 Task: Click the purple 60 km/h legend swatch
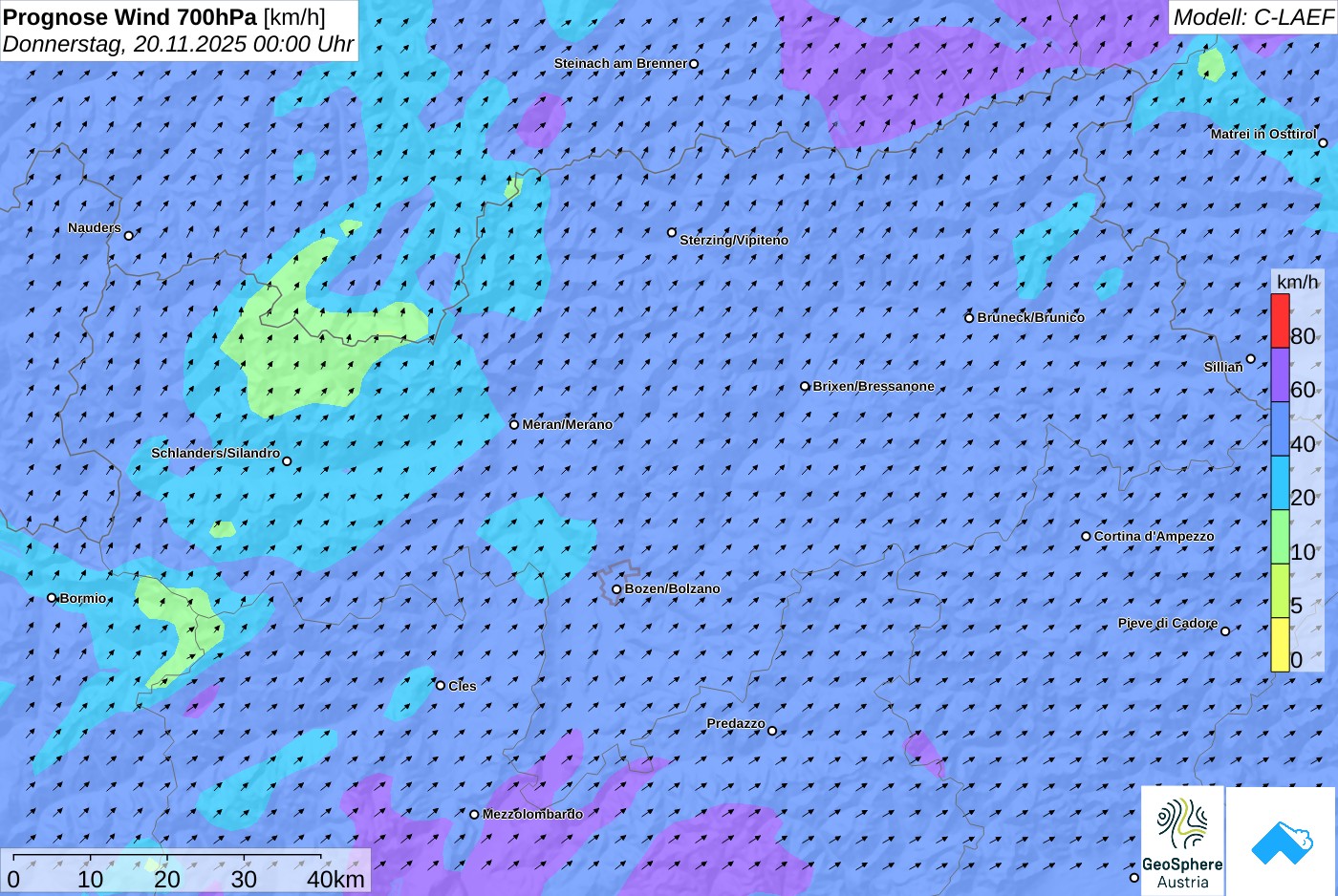(1280, 374)
